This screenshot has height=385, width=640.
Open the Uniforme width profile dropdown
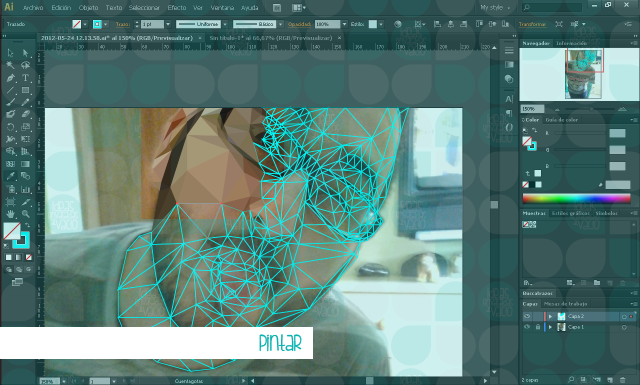225,24
